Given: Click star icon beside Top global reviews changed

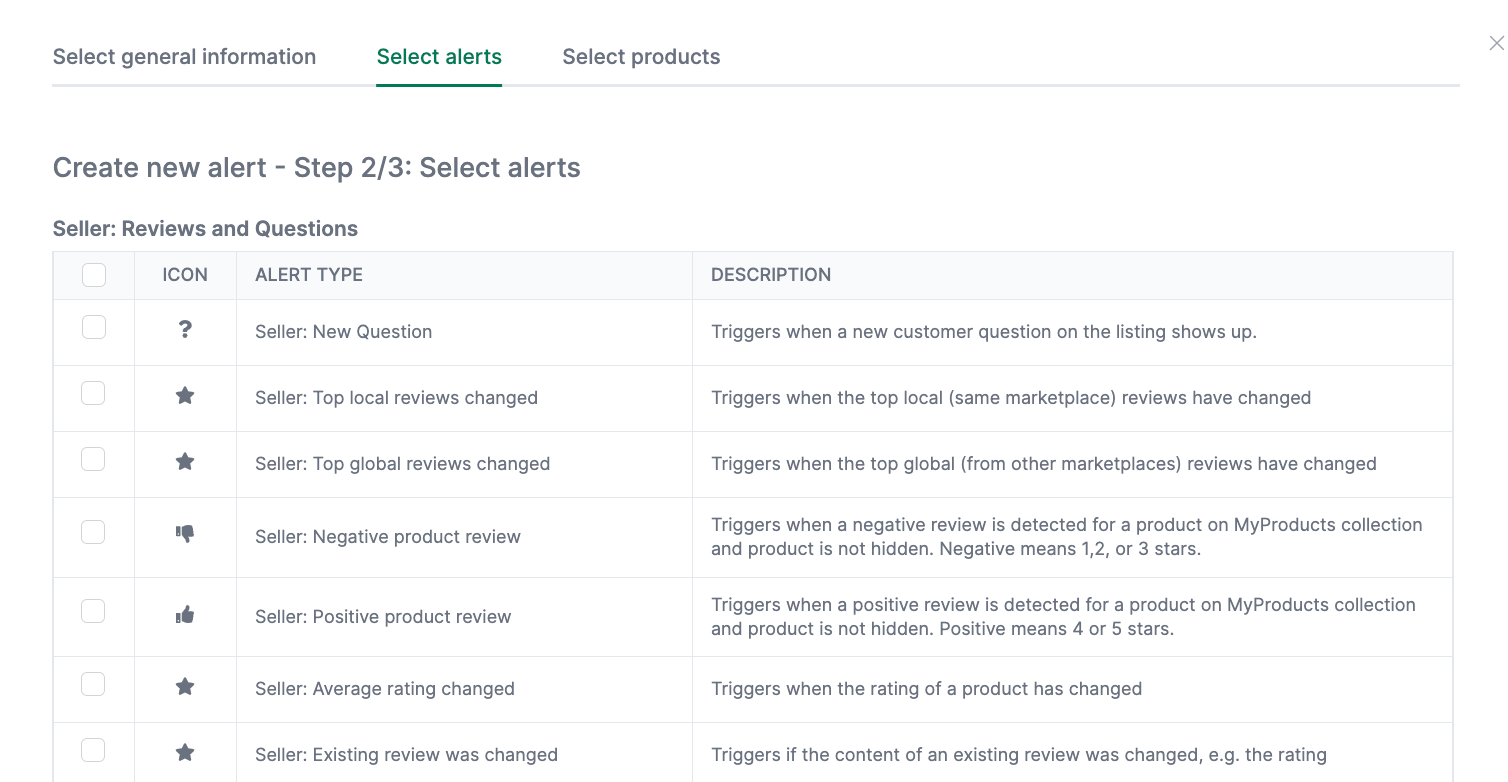Looking at the screenshot, I should pyautogui.click(x=185, y=462).
